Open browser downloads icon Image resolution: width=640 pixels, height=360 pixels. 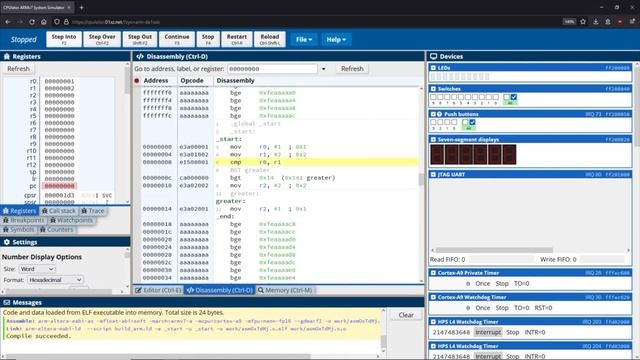coord(596,22)
